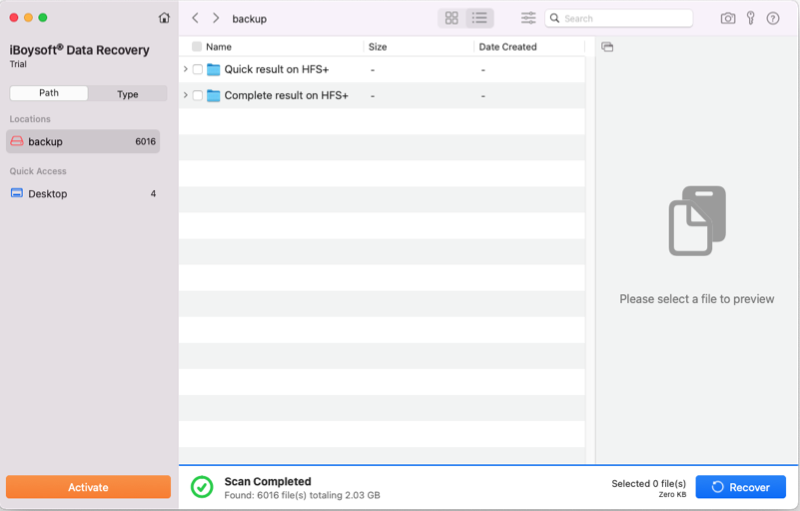Open the license key icon
Viewport: 800px width, 511px height.
click(750, 18)
